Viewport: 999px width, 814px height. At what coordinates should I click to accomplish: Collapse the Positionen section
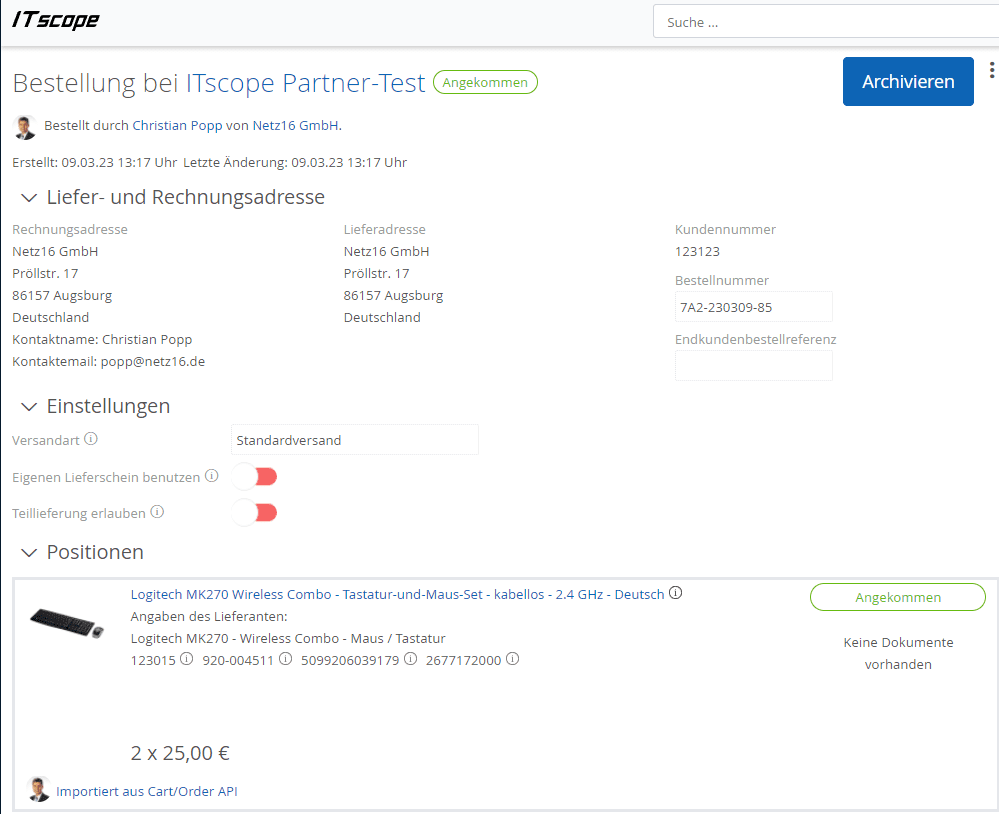pos(28,553)
